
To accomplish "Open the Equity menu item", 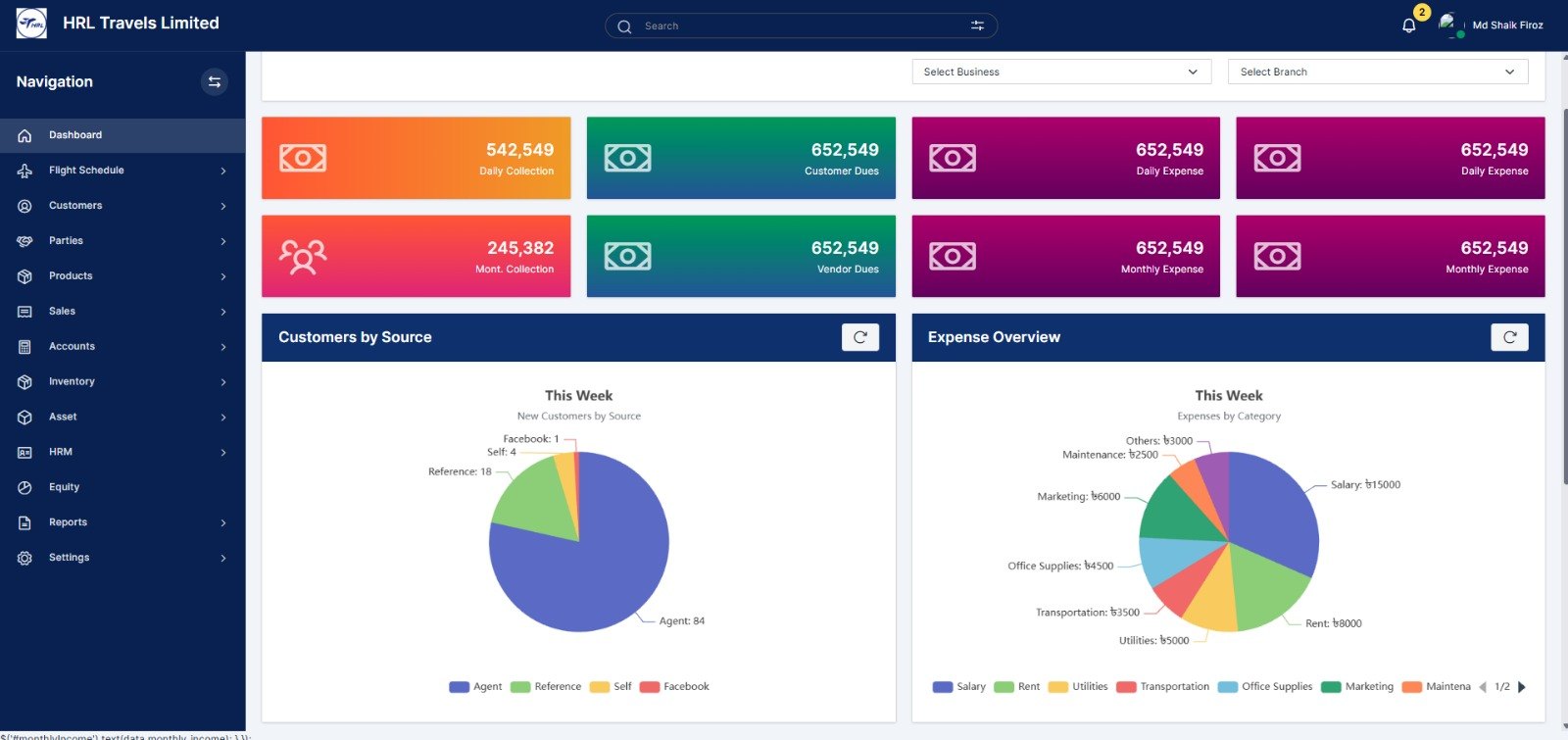I will (122, 487).
